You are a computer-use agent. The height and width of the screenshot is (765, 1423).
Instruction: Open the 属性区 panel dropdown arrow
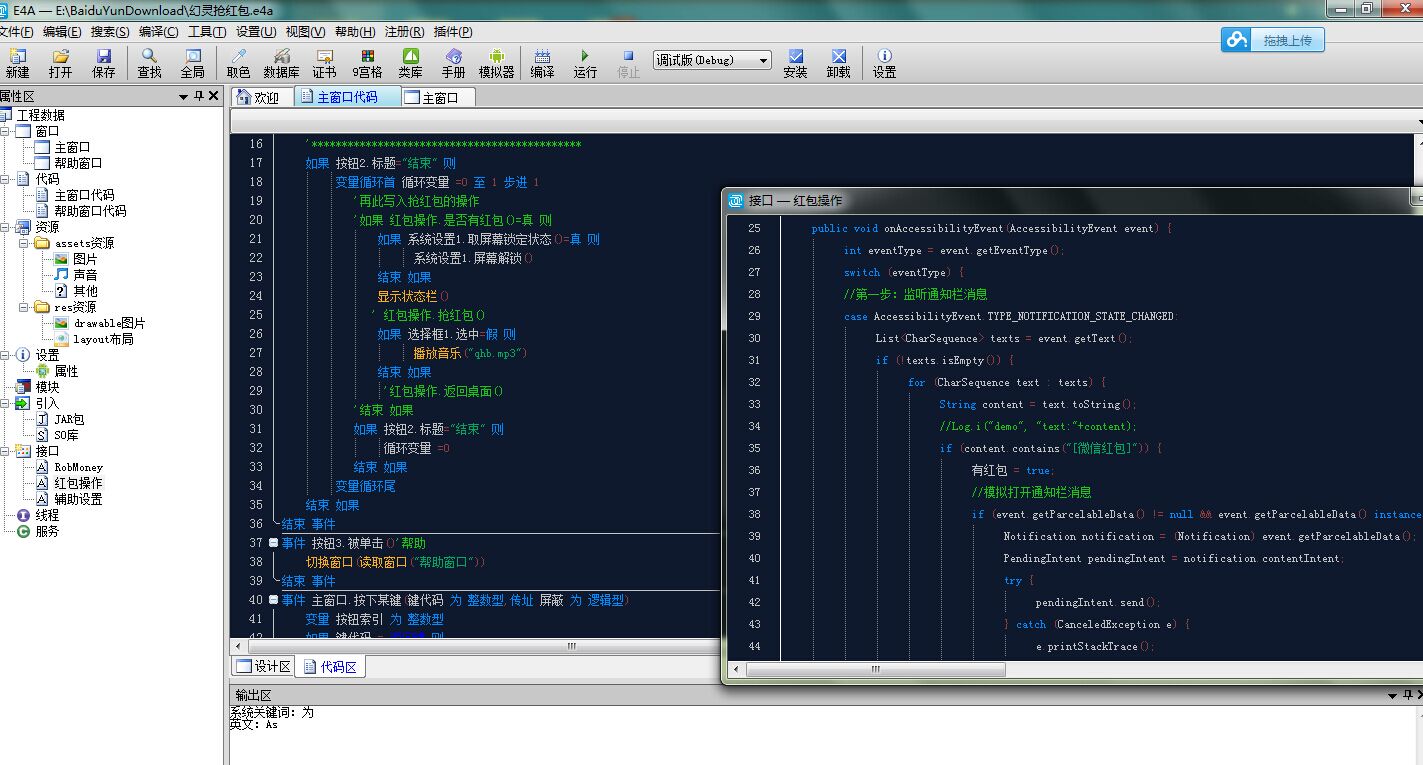183,97
